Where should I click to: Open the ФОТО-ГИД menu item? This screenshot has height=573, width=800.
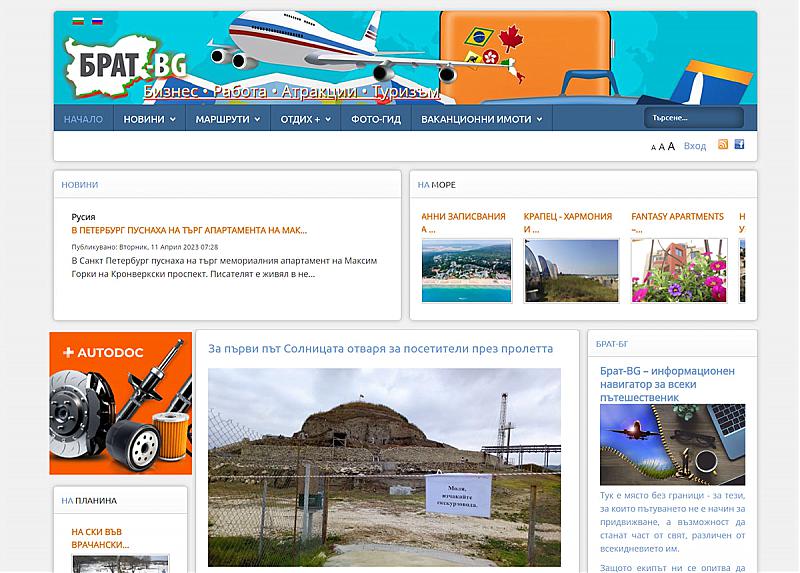[x=375, y=119]
